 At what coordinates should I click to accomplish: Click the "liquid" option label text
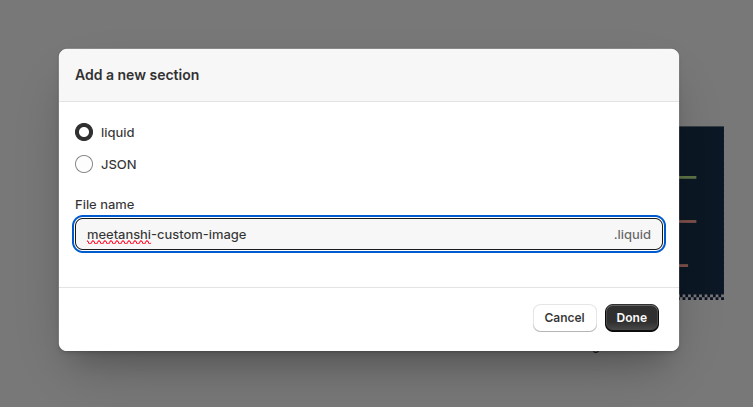click(x=117, y=132)
